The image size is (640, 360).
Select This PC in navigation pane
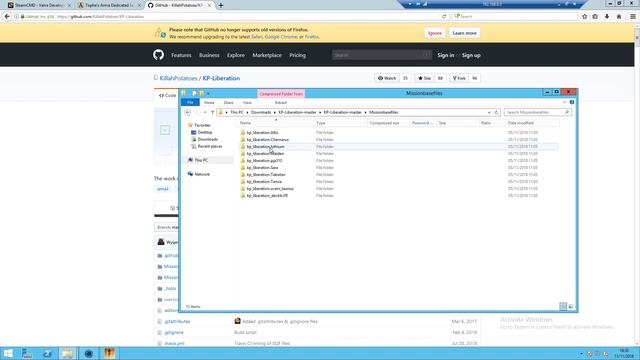[x=201, y=160]
